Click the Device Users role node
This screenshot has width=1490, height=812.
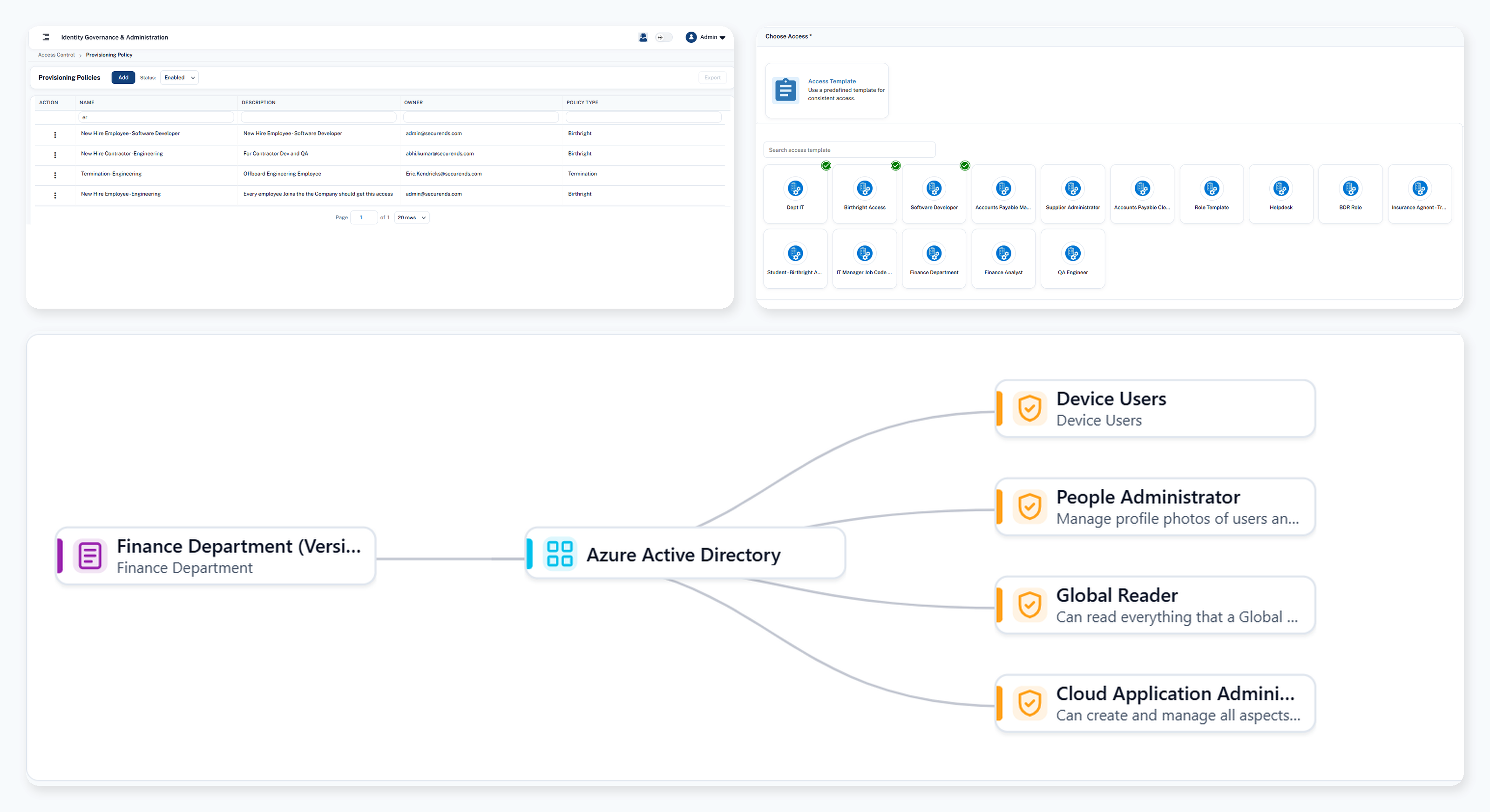1155,408
